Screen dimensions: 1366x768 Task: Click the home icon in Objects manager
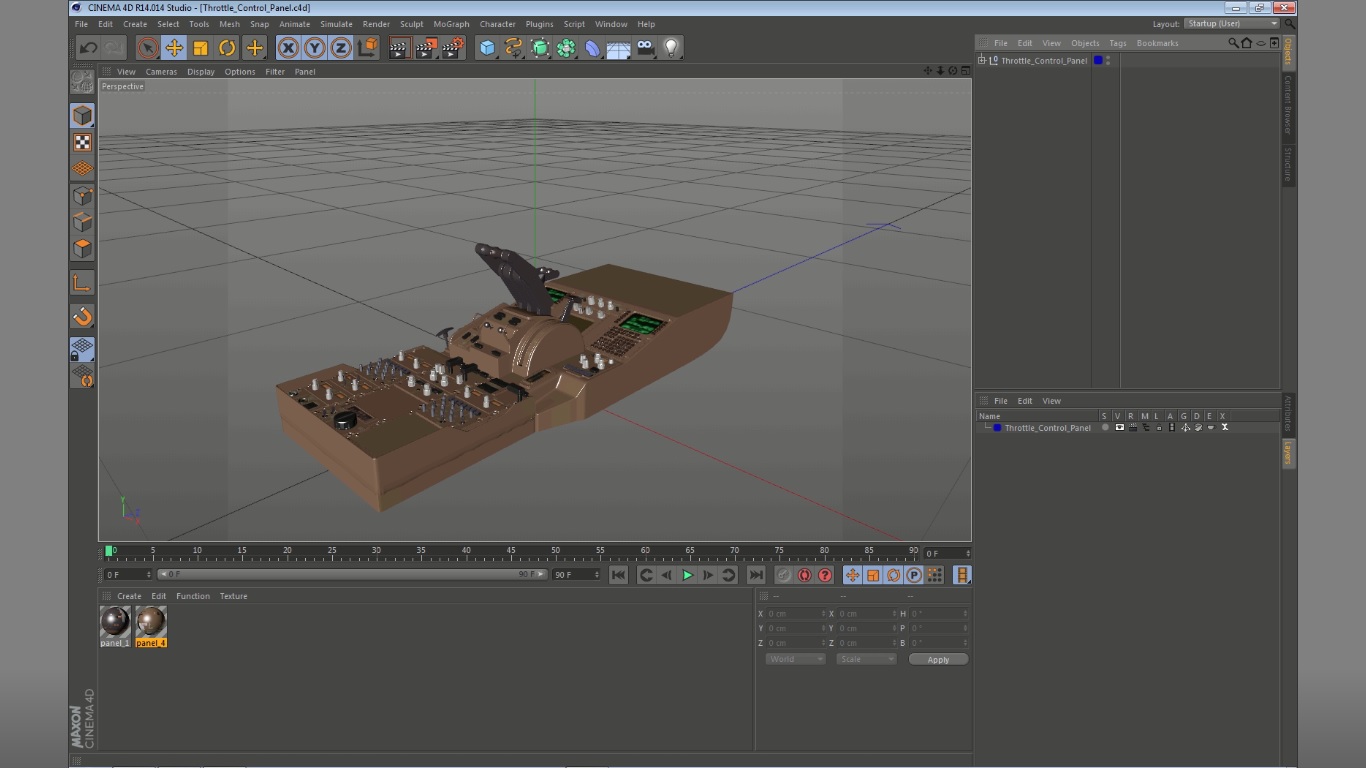click(x=1246, y=43)
